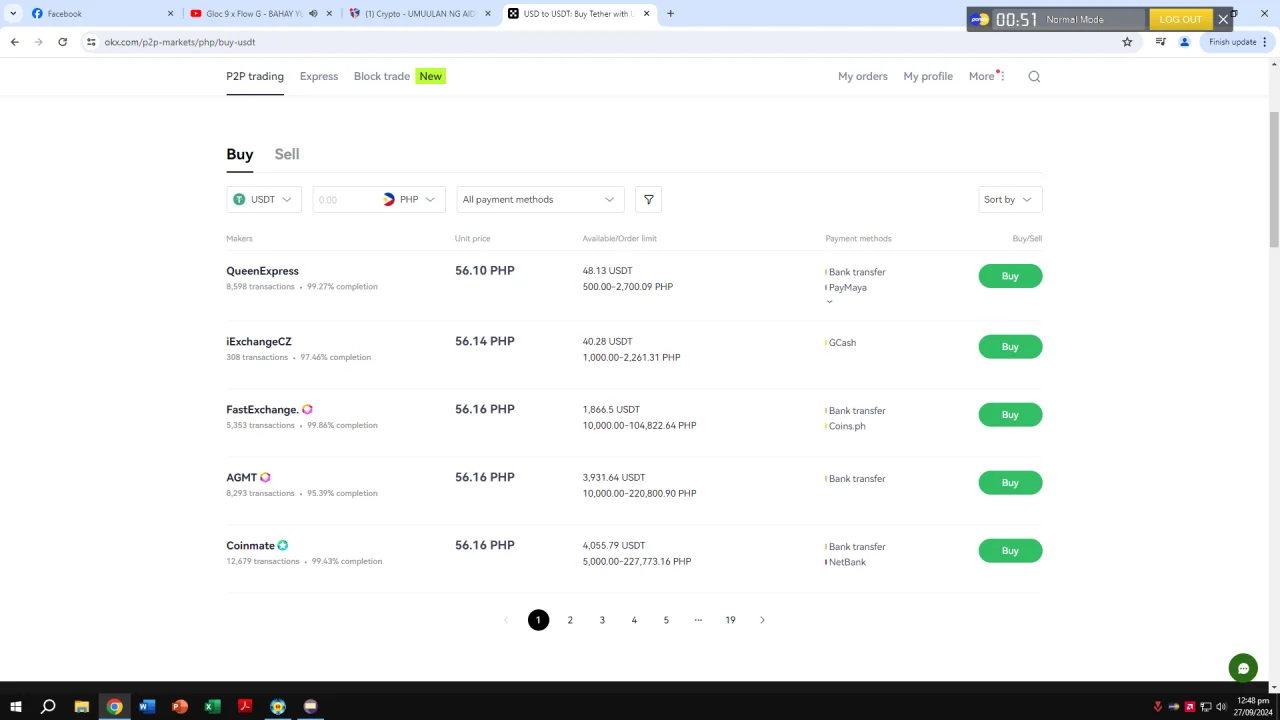Image resolution: width=1280 pixels, height=720 pixels.
Task: Buy USDT from QueenExpress
Action: click(x=1010, y=276)
